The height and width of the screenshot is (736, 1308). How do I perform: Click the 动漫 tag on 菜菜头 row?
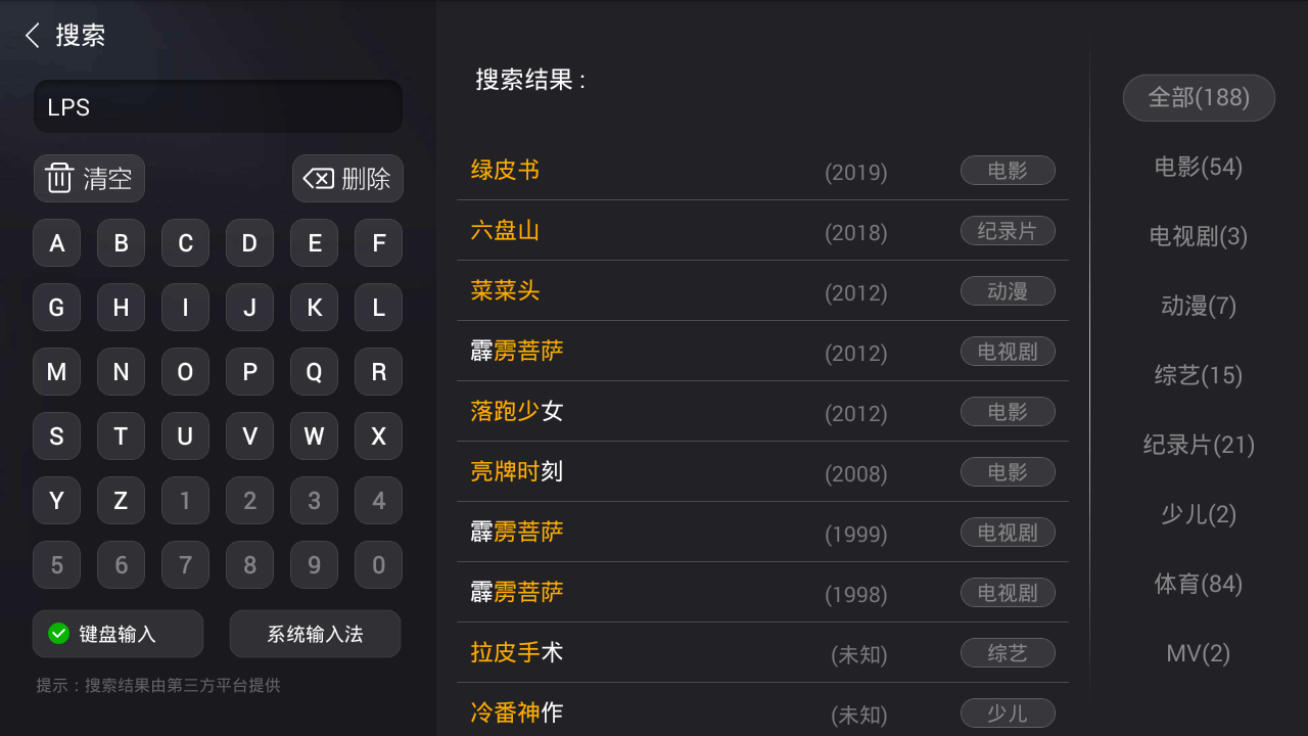(1007, 291)
